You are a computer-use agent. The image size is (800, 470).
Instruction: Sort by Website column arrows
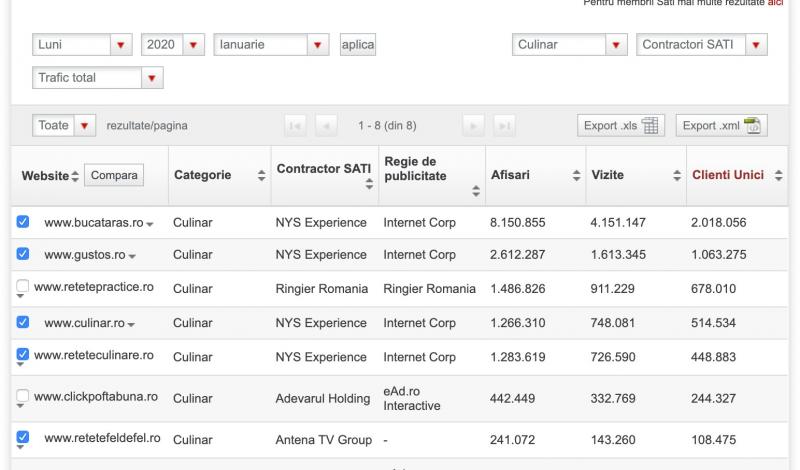[x=75, y=176]
